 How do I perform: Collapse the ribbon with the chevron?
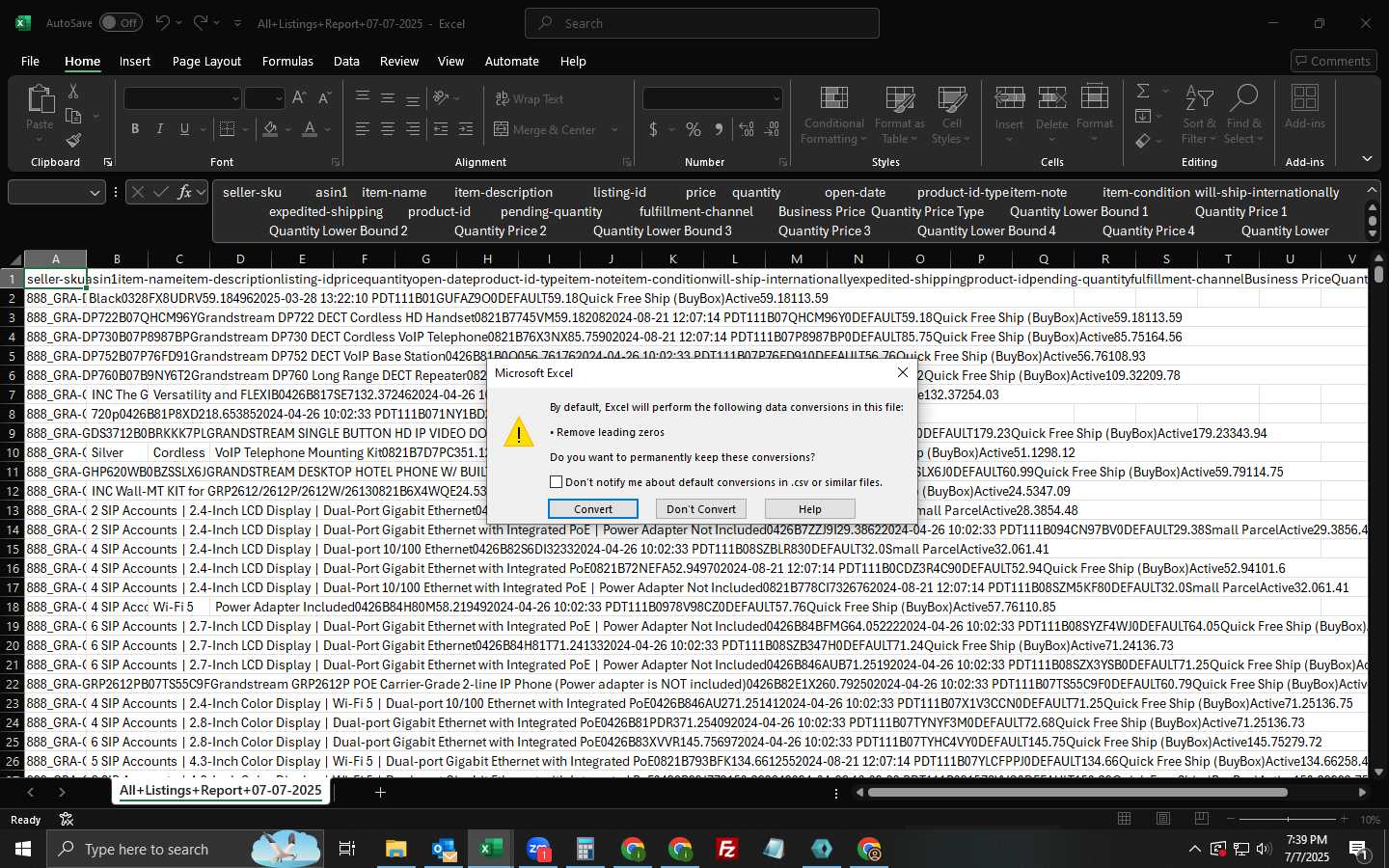[x=1367, y=159]
